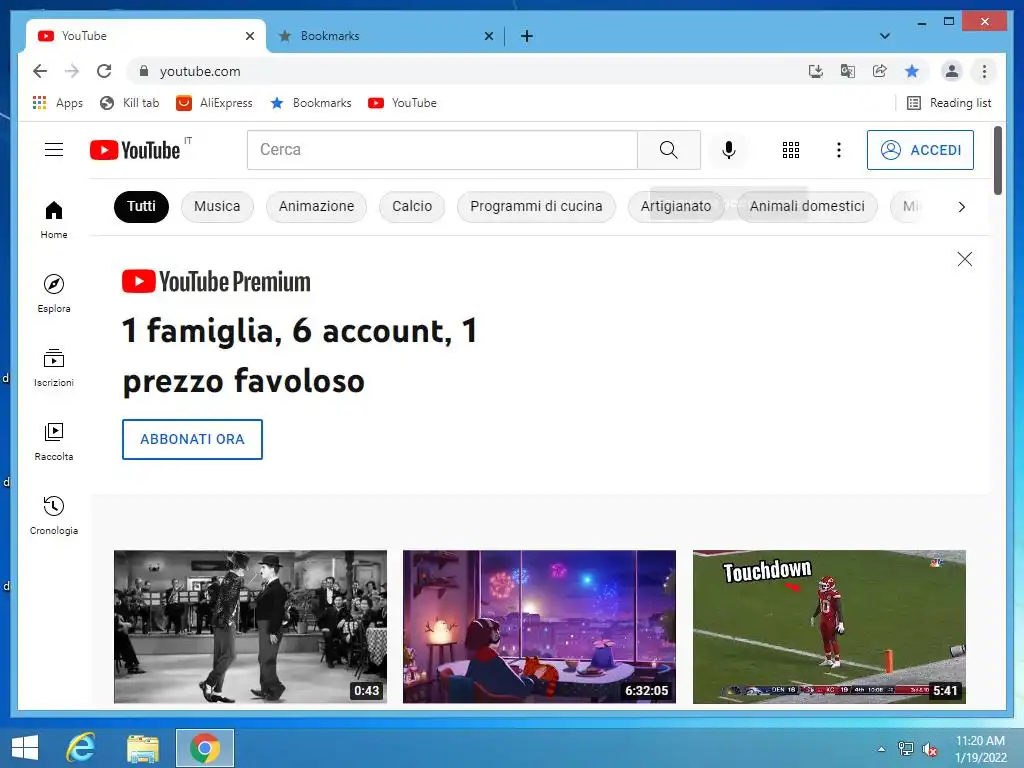Open Raccolta in the sidebar
This screenshot has height=768, width=1024.
(x=54, y=441)
